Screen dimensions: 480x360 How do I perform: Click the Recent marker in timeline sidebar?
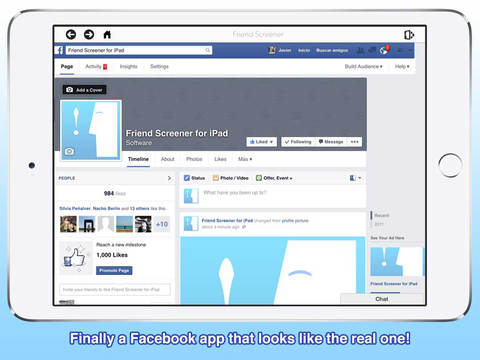pos(382,215)
